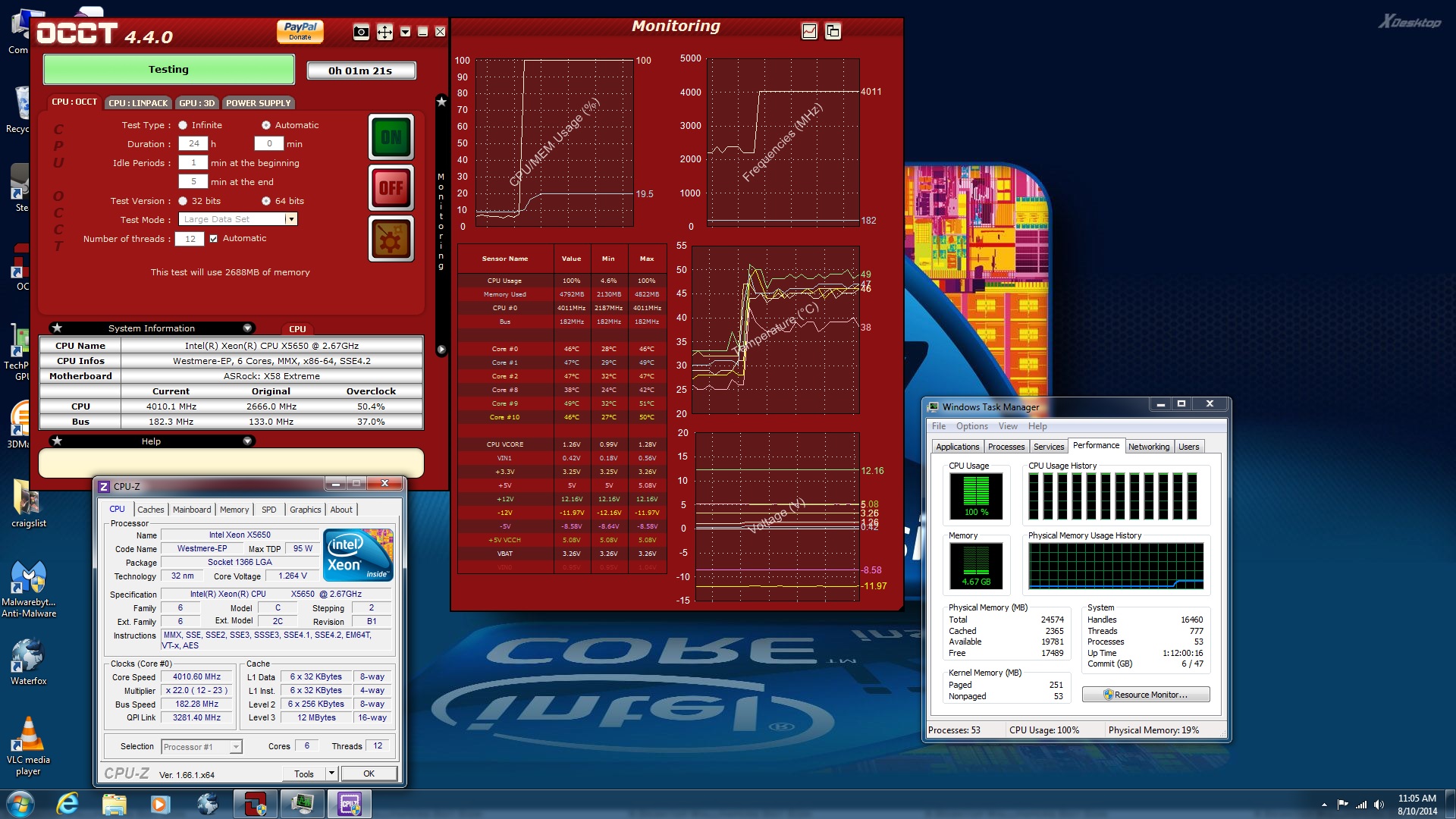Click the star icon beside System Information

point(57,328)
